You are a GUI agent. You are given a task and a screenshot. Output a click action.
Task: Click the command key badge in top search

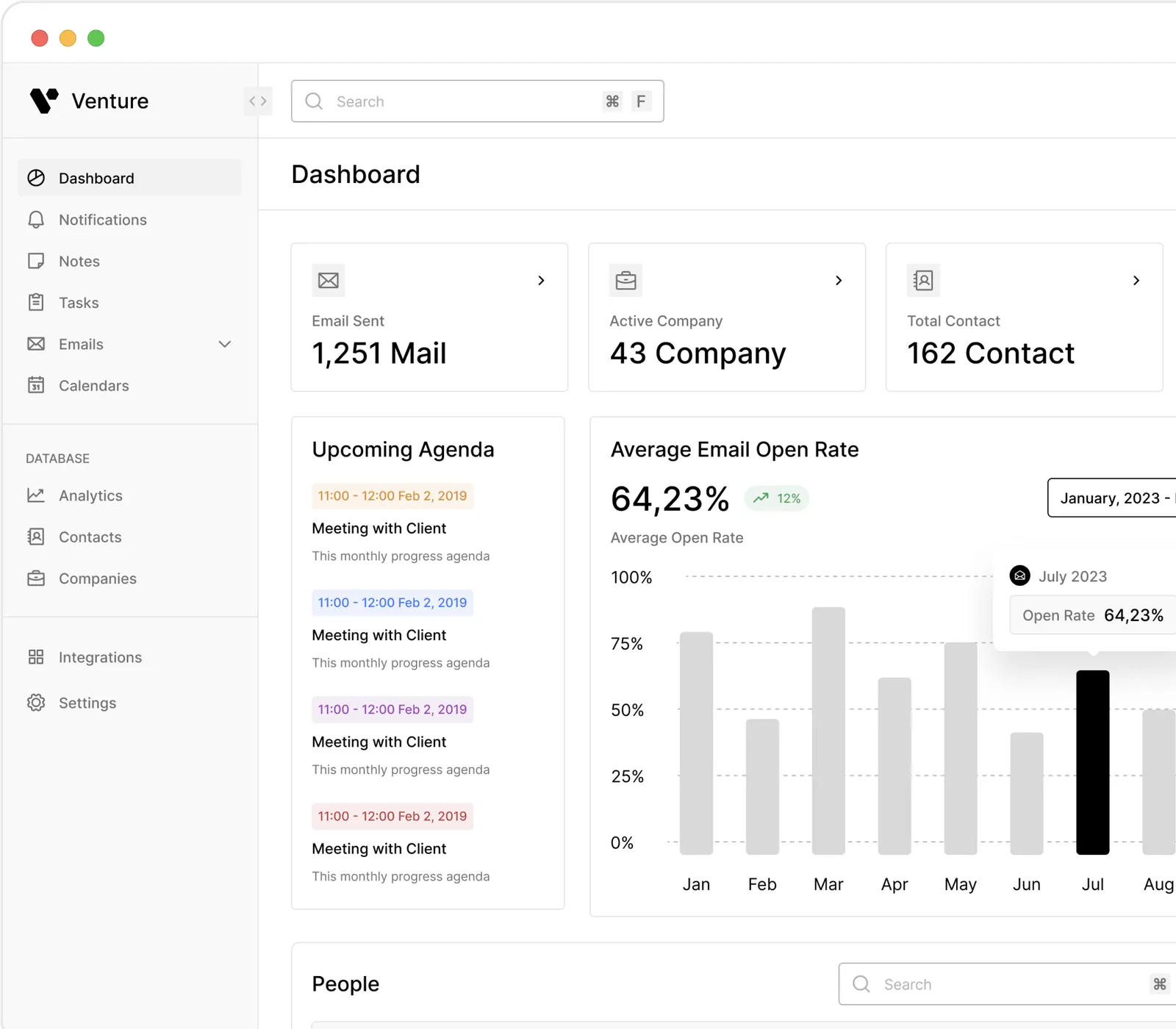click(612, 101)
